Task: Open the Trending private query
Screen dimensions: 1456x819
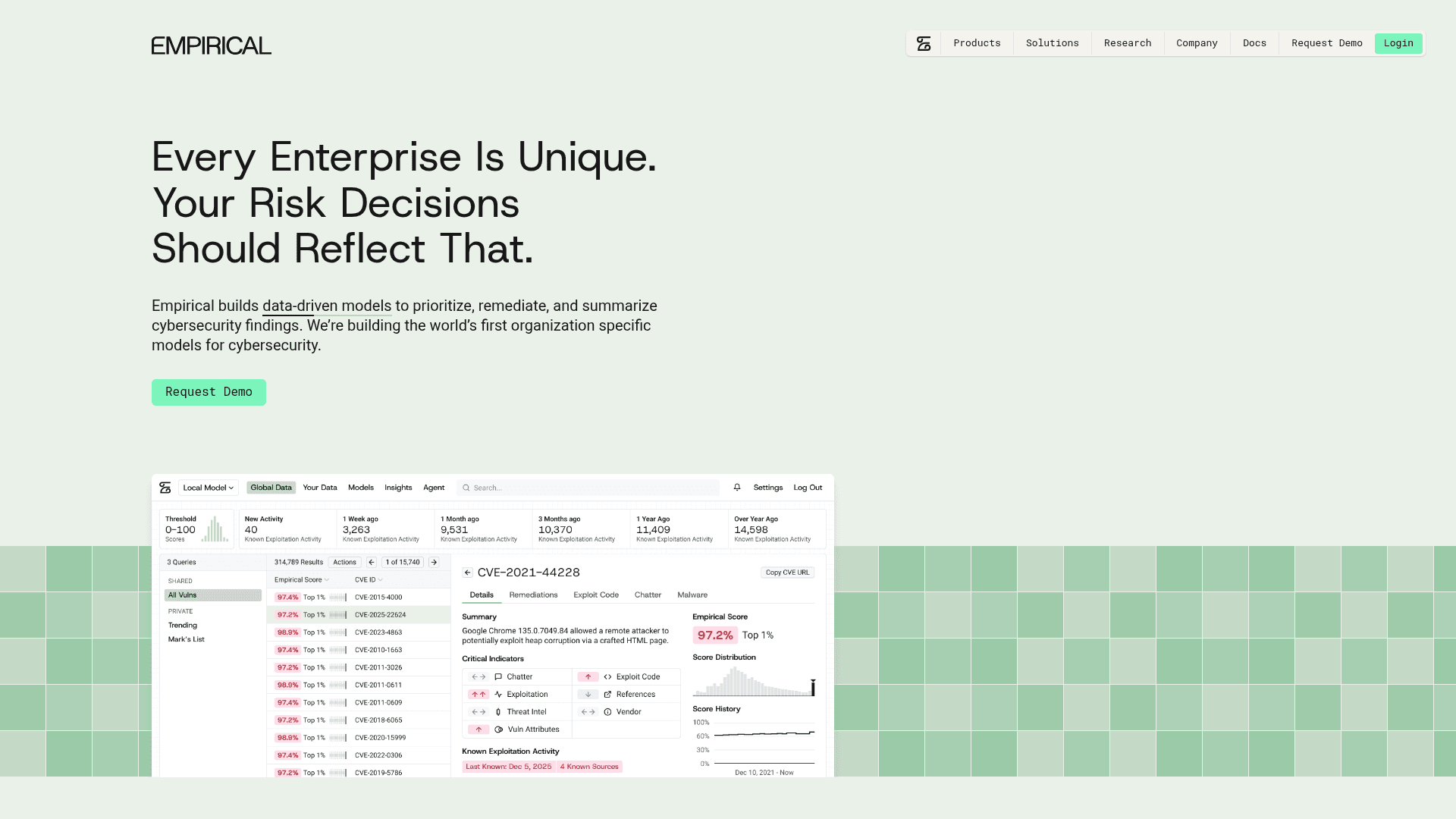Action: coord(183,626)
